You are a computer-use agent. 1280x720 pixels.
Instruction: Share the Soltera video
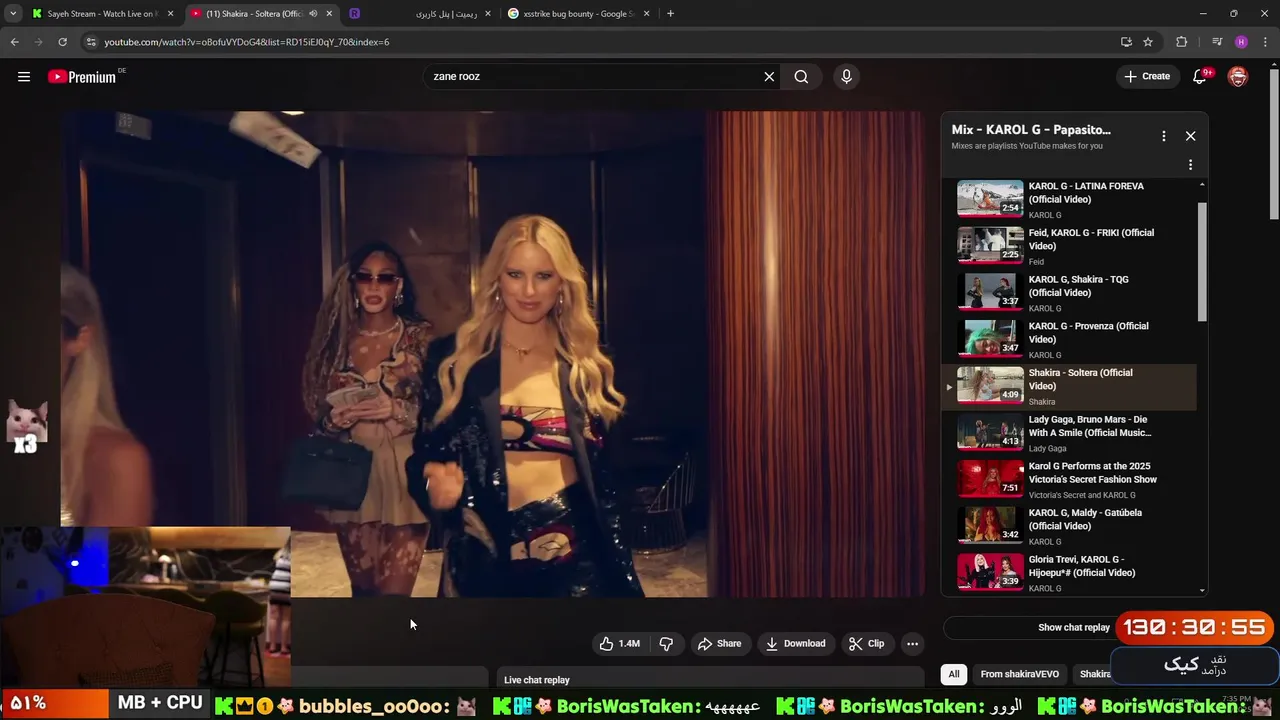(720, 644)
